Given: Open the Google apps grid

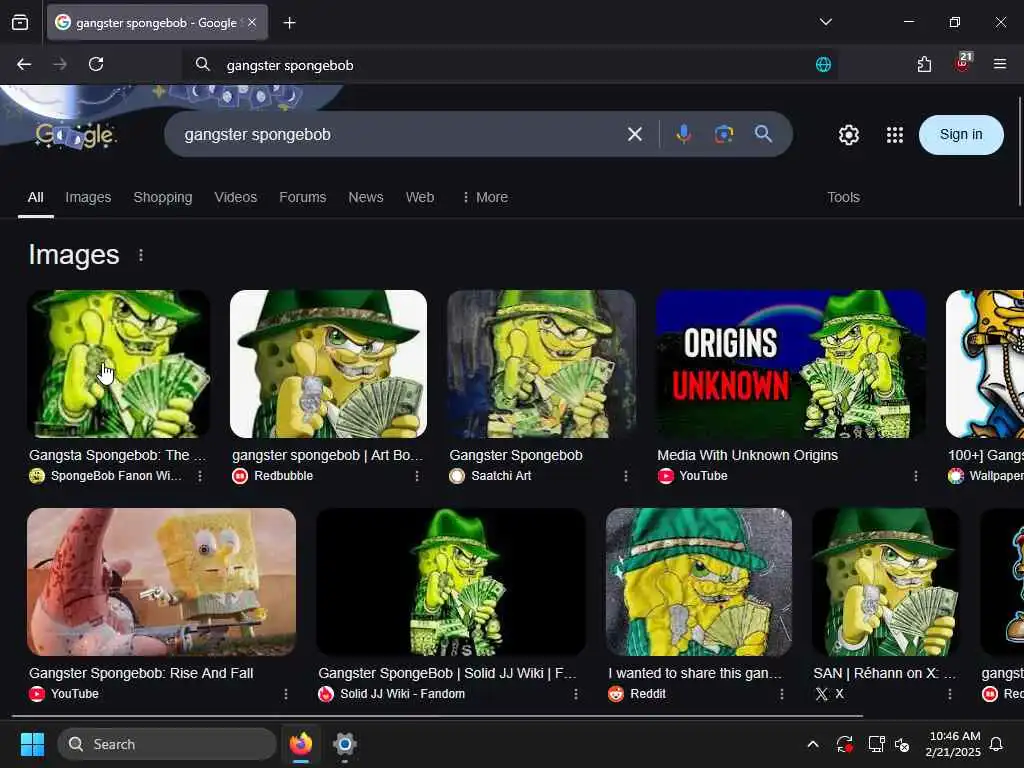Looking at the screenshot, I should 895,135.
